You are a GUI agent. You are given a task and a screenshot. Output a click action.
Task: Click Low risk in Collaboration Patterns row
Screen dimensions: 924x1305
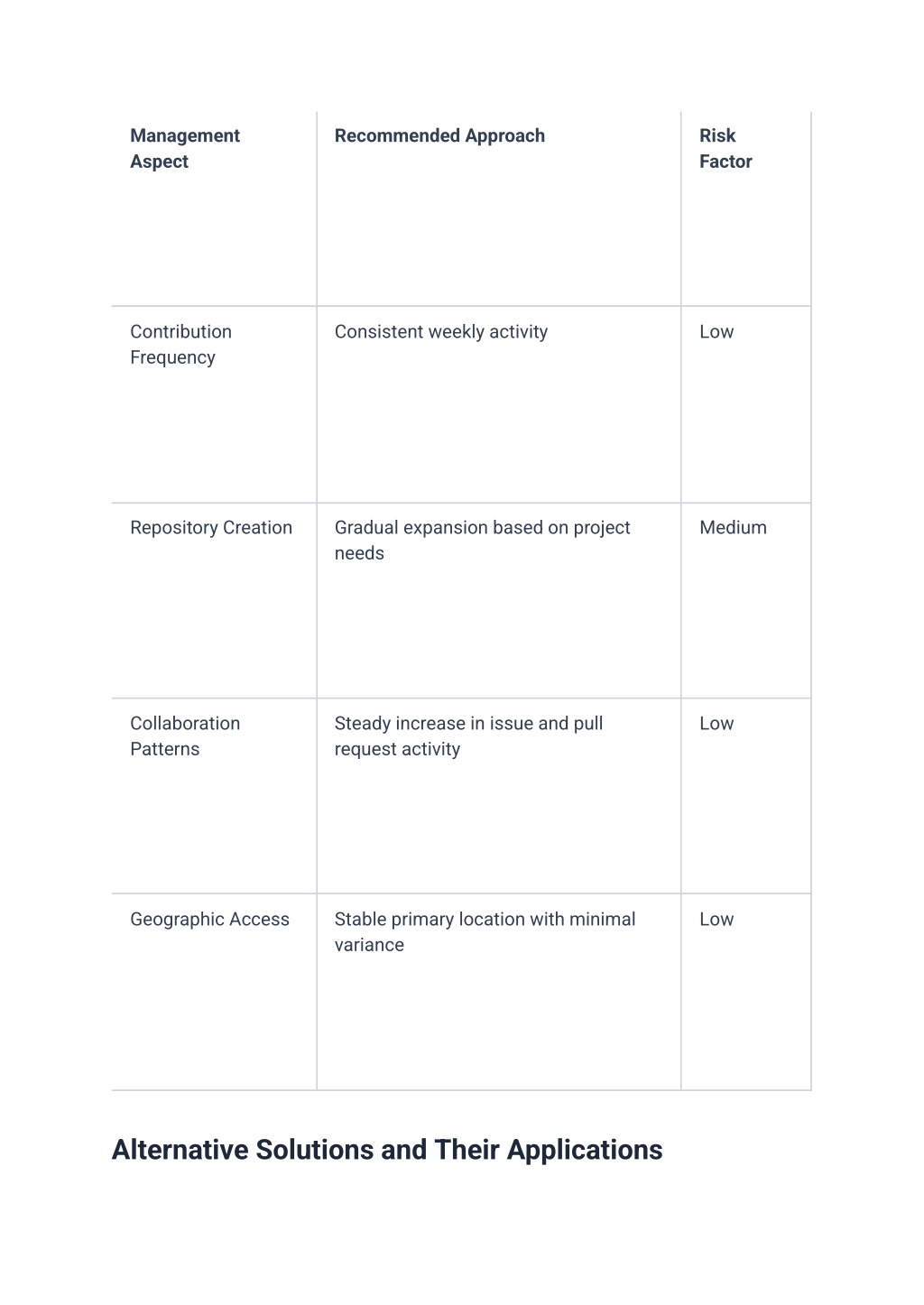tap(716, 724)
